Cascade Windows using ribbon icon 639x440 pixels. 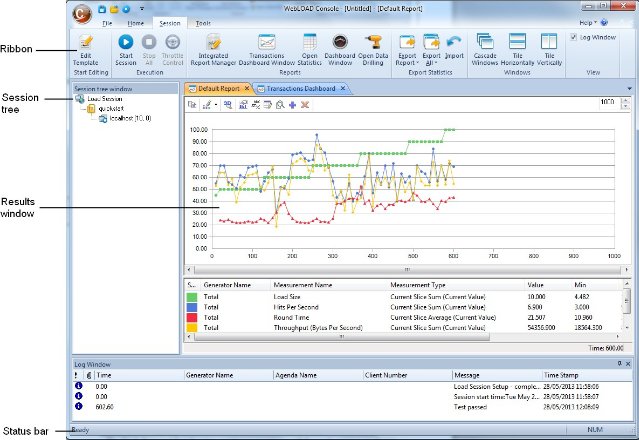pos(486,42)
